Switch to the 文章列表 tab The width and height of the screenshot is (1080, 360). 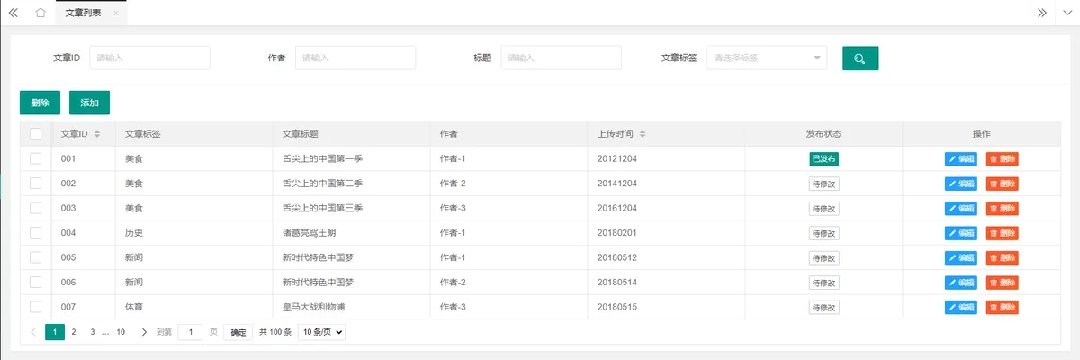(x=83, y=13)
